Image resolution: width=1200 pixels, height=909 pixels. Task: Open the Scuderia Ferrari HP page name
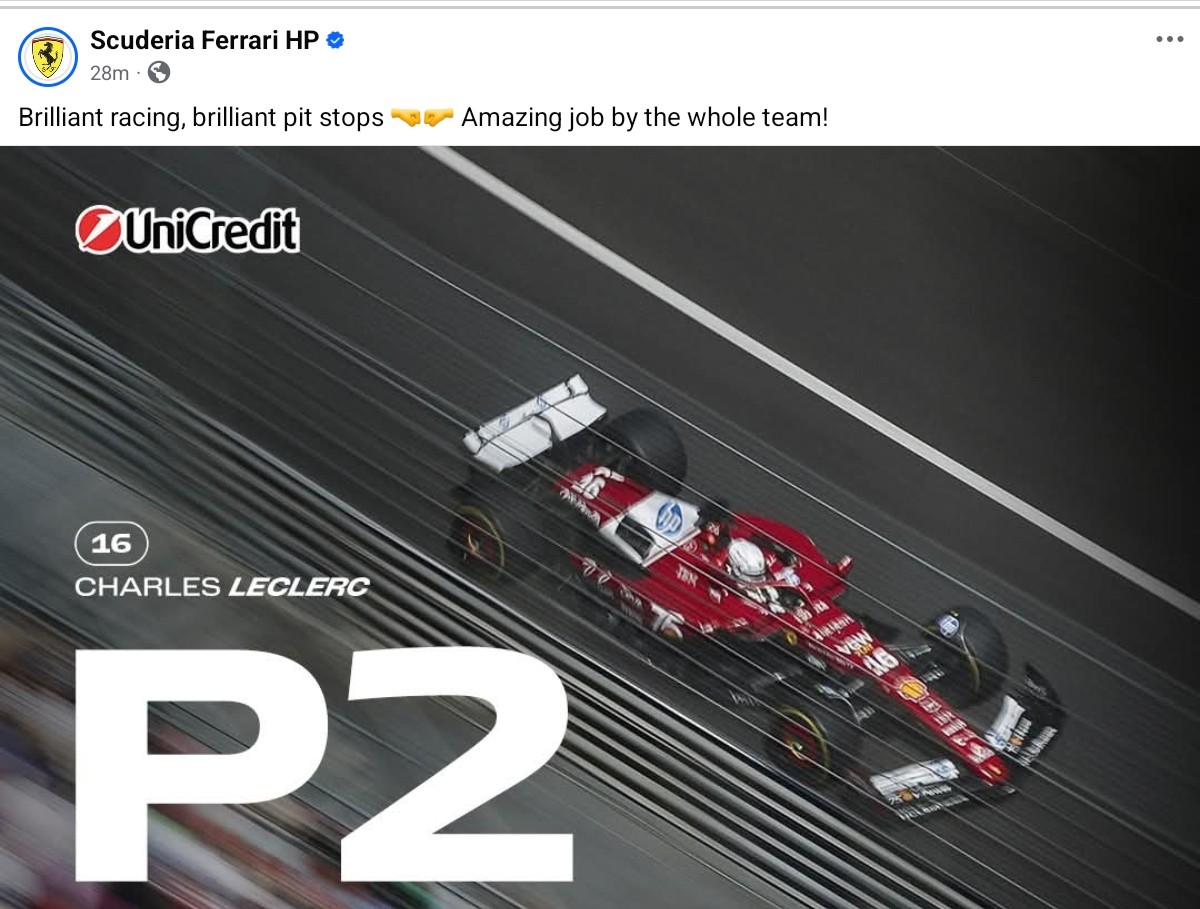[x=204, y=40]
